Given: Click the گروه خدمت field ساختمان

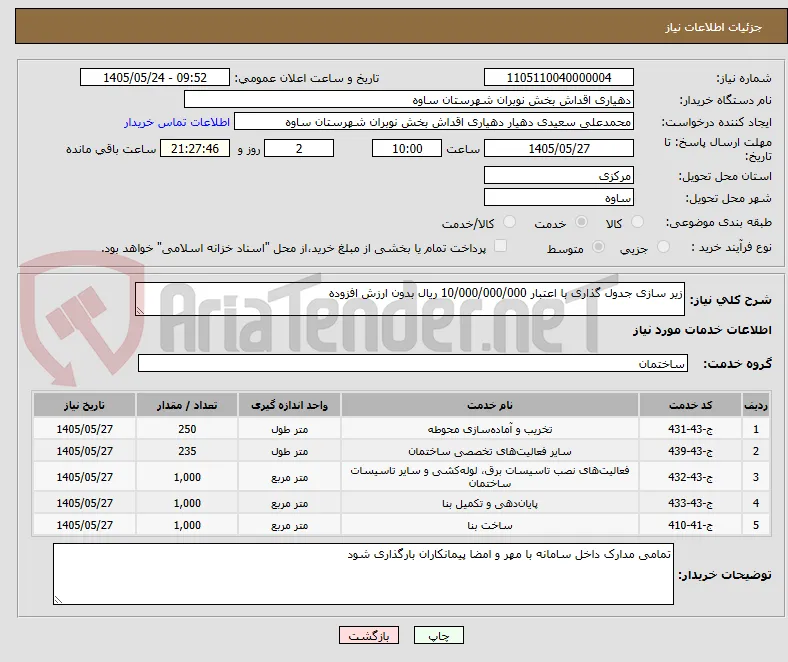Looking at the screenshot, I should pyautogui.click(x=413, y=363).
